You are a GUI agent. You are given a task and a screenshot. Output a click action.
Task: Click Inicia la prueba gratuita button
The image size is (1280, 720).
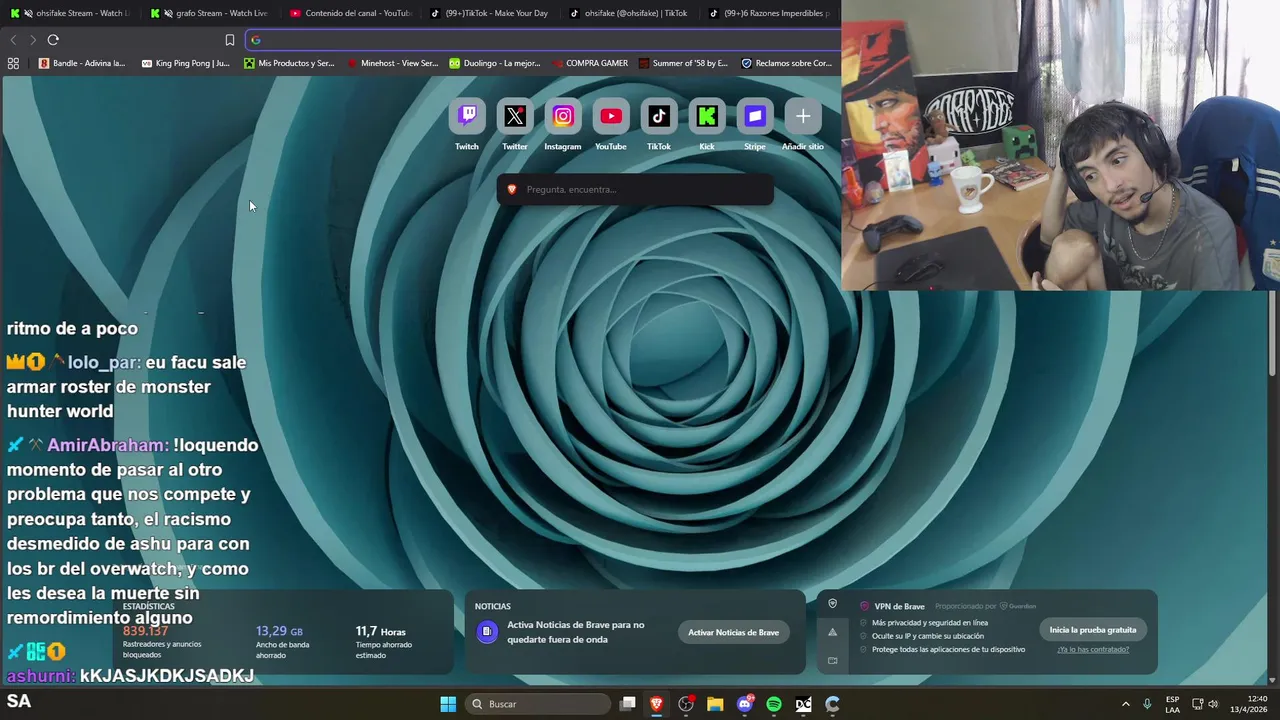coord(1093,630)
